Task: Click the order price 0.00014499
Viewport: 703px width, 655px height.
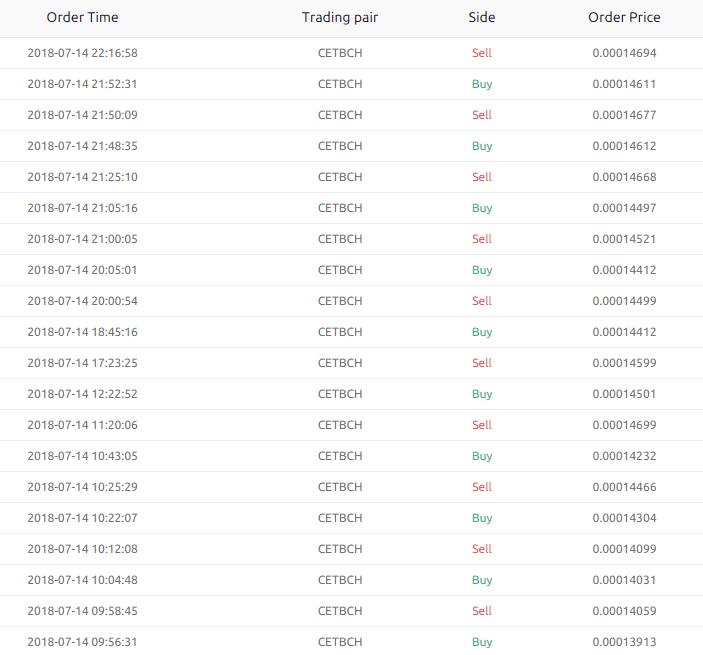Action: pos(624,301)
